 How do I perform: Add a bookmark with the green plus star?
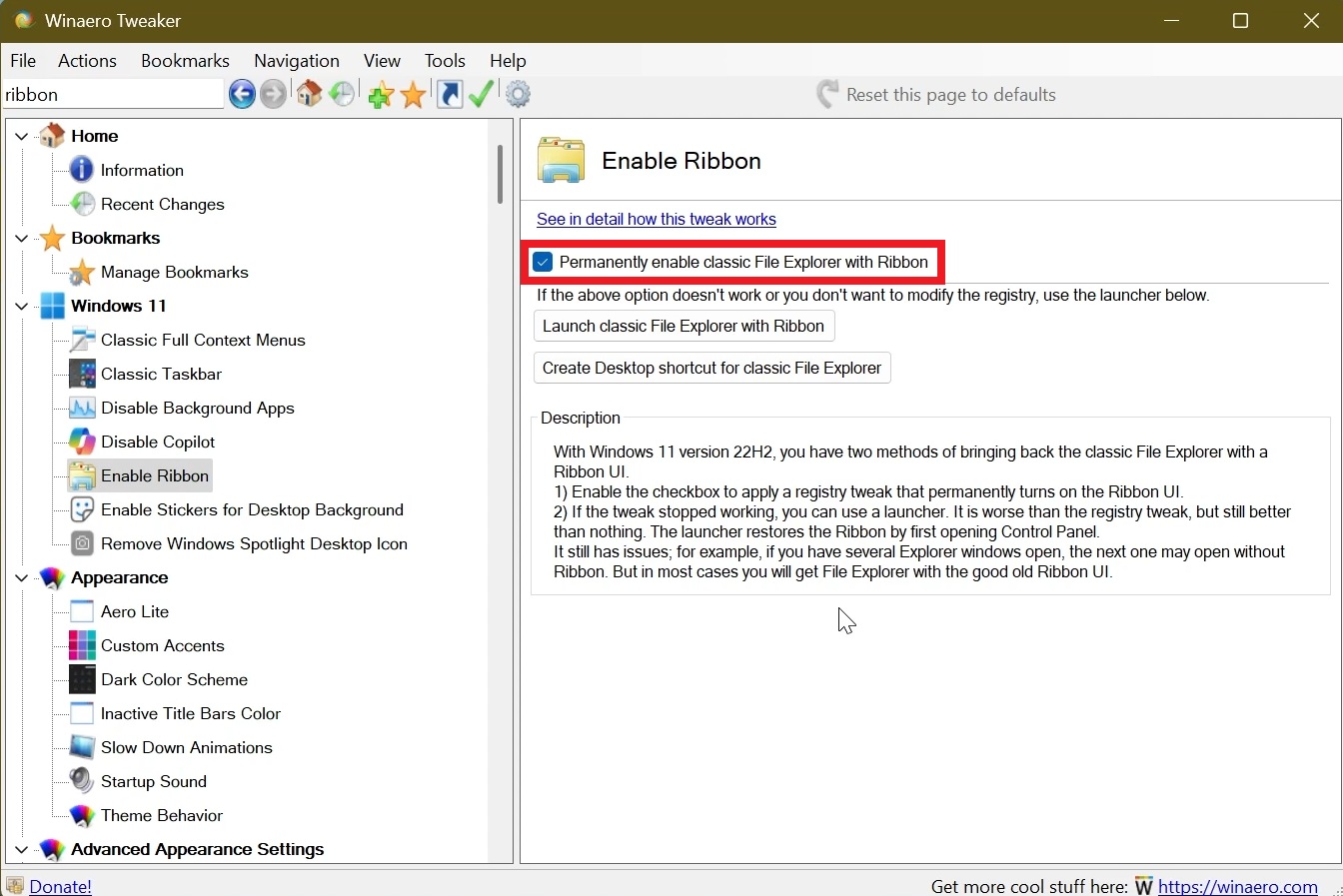point(380,94)
